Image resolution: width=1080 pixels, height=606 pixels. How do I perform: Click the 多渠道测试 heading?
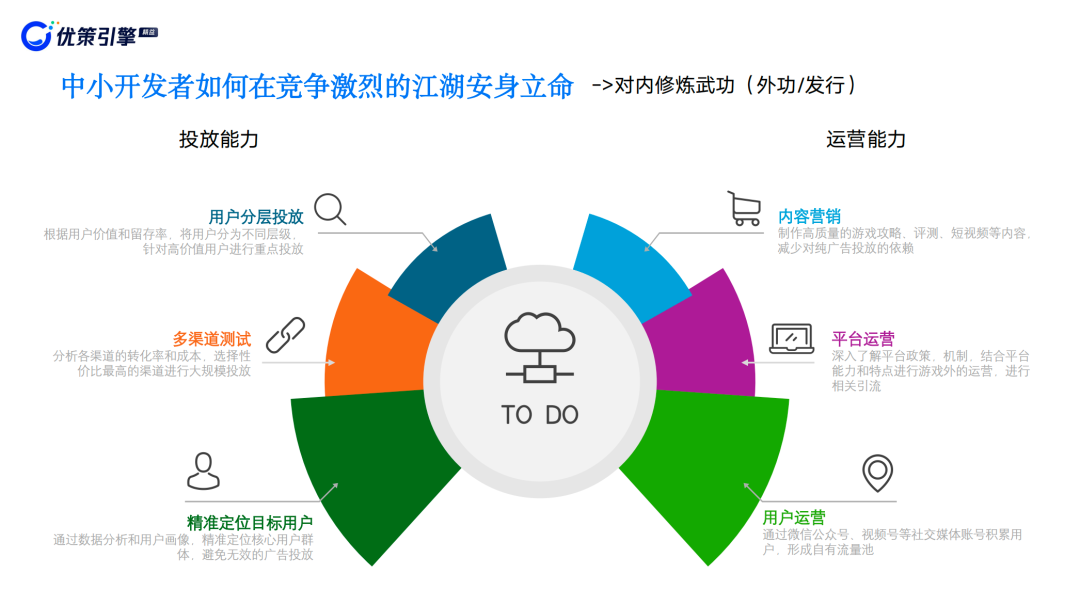point(211,339)
